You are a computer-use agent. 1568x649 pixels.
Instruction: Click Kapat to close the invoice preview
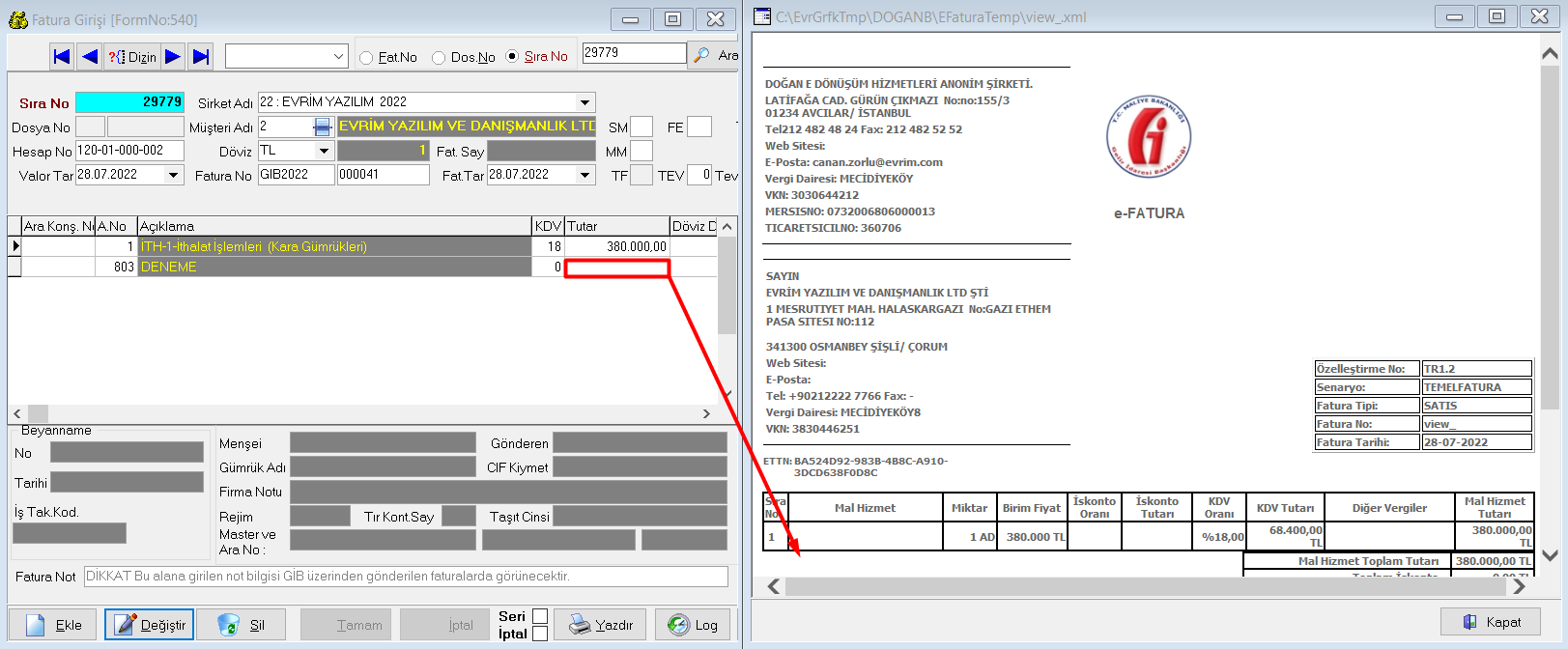click(x=1492, y=622)
